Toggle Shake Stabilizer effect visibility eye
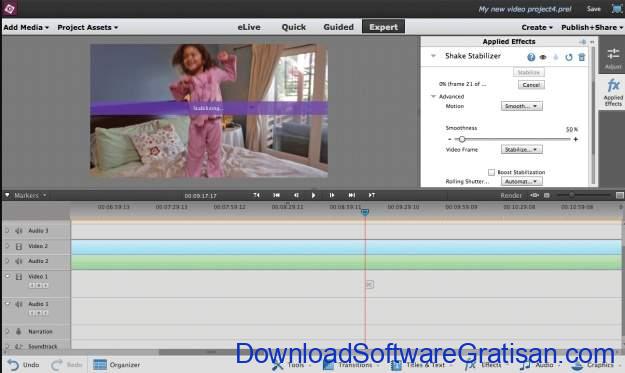 coord(543,57)
